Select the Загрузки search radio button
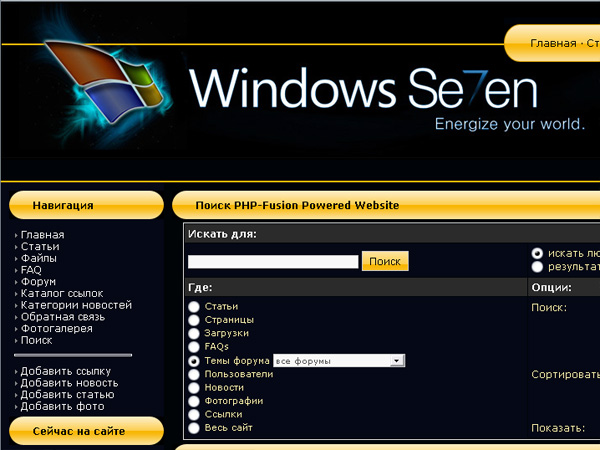Screen dimensions: 600x450 [x=194, y=334]
